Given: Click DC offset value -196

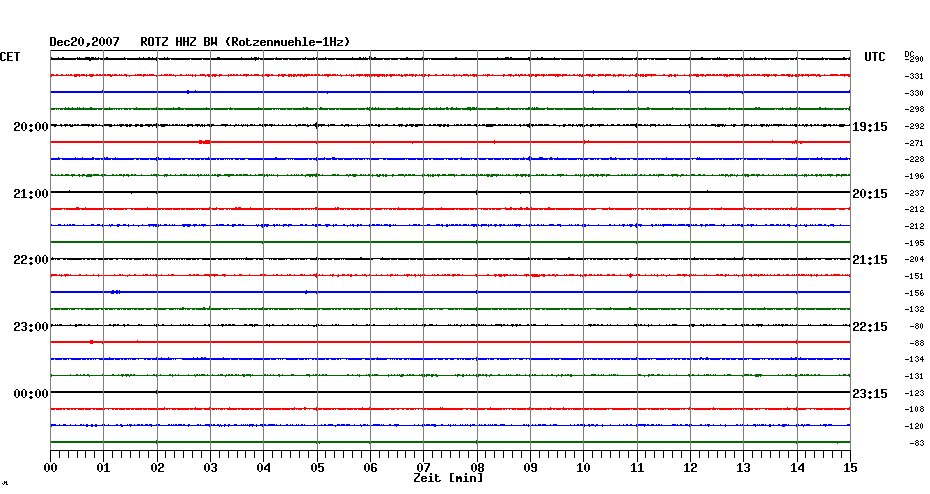Looking at the screenshot, I should point(914,176).
